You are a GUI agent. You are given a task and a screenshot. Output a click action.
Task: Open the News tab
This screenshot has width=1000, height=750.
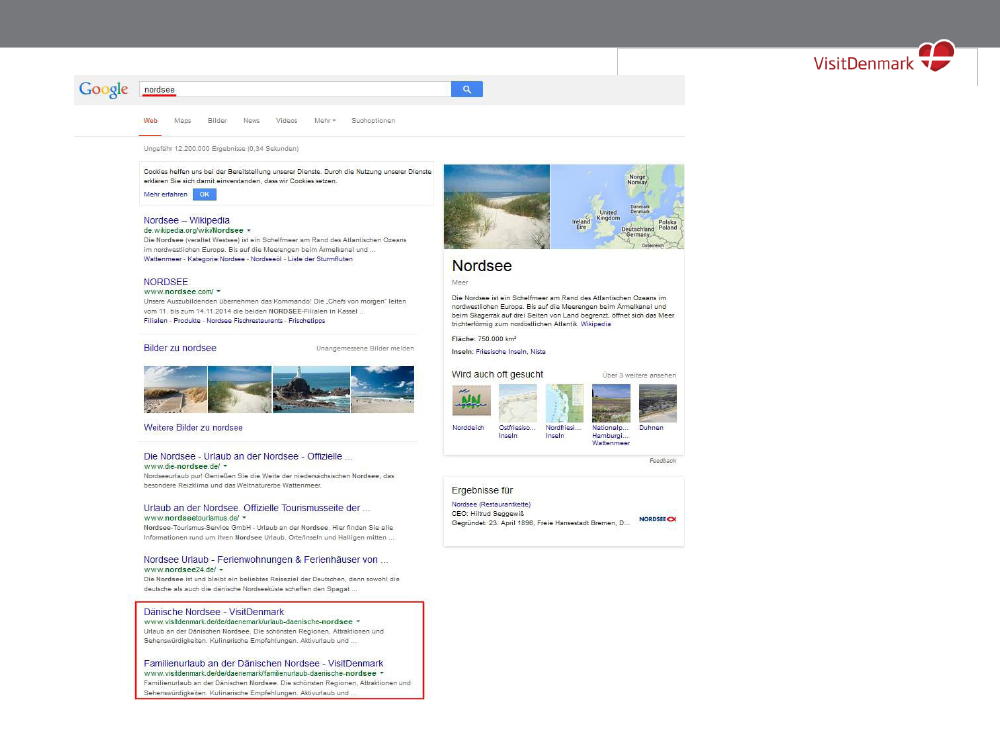(251, 121)
